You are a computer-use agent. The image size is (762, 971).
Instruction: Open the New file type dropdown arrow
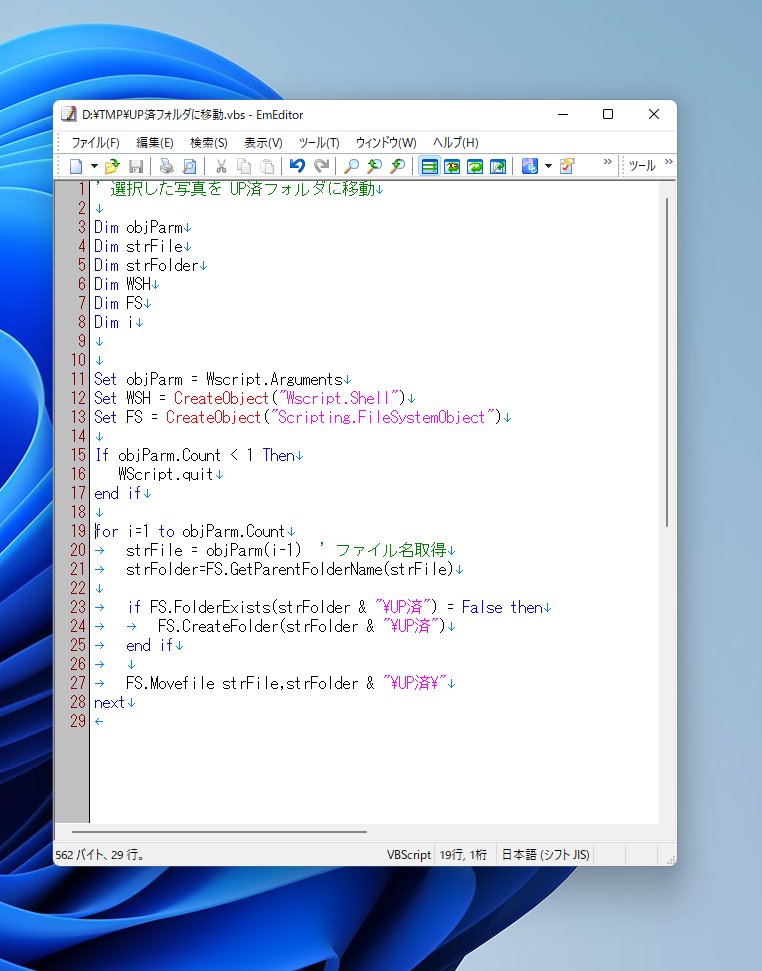(x=94, y=166)
